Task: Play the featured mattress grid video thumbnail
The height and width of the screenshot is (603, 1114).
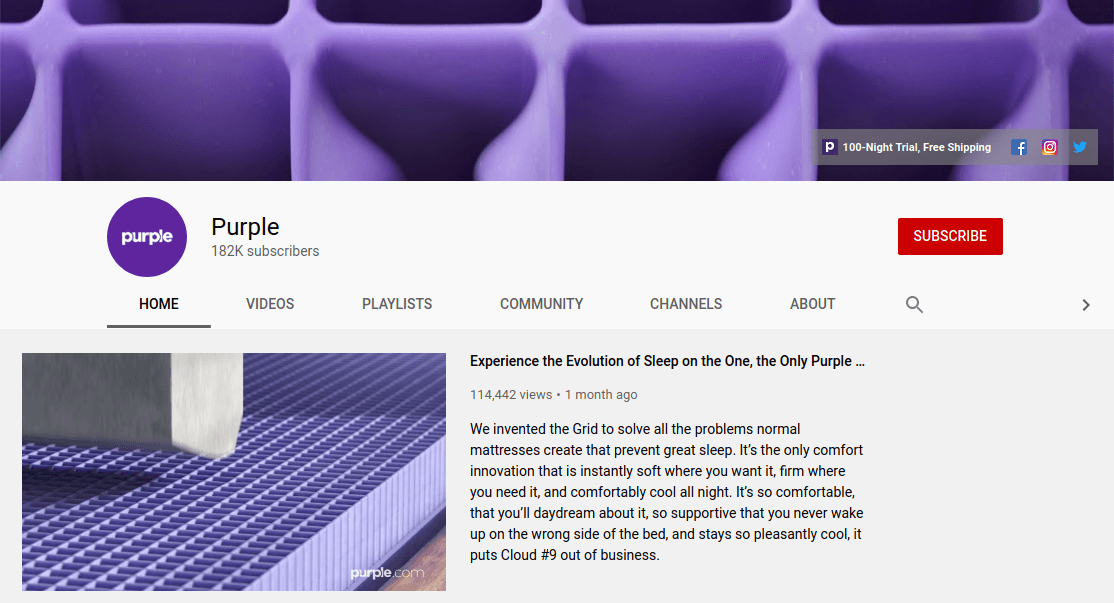Action: tap(234, 472)
